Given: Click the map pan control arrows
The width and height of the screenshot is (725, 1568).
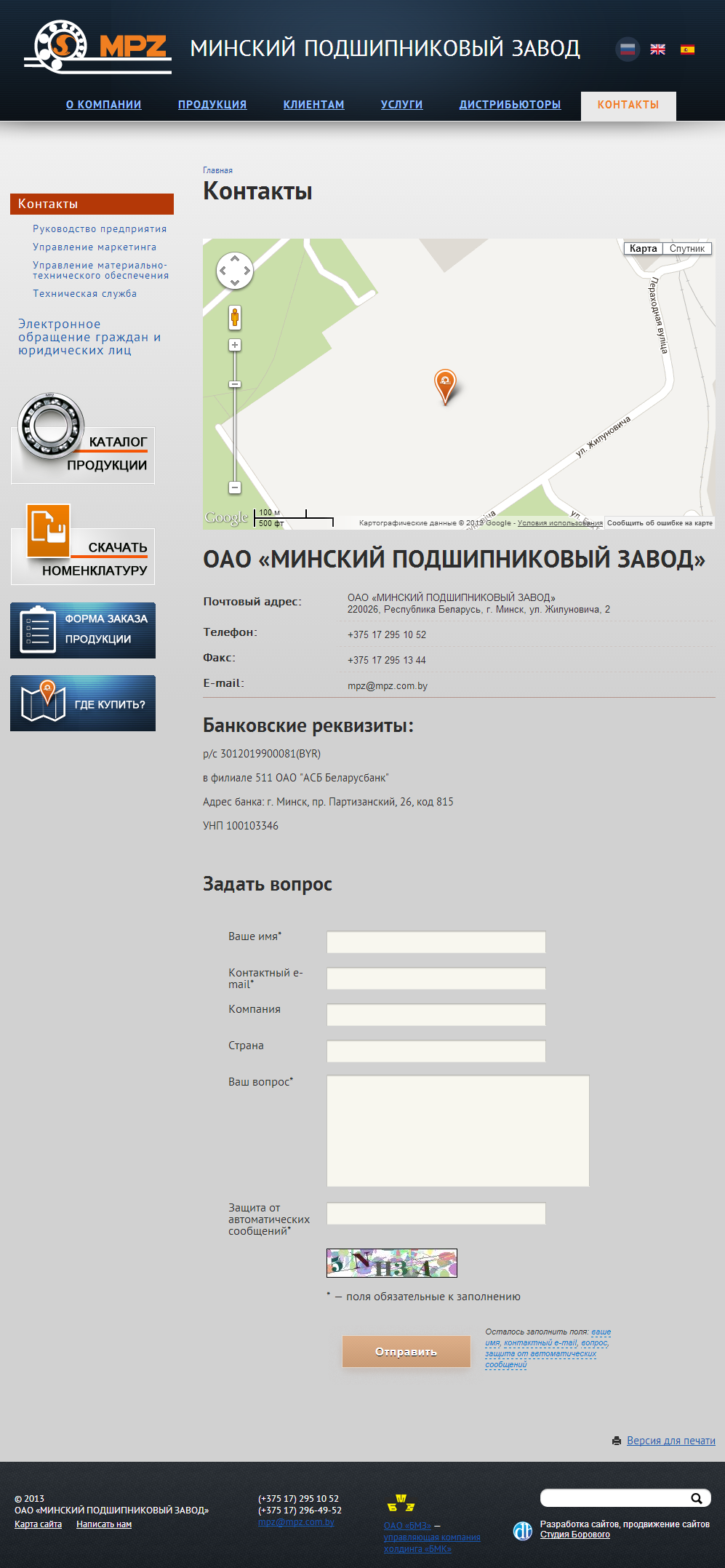Looking at the screenshot, I should pos(235,271).
